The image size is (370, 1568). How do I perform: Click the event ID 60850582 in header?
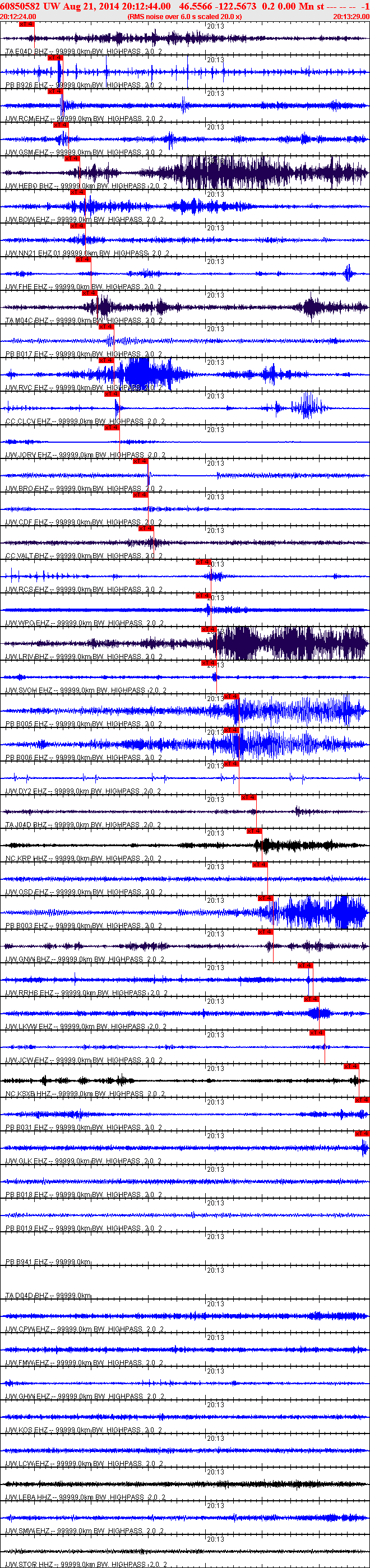[x=20, y=6]
